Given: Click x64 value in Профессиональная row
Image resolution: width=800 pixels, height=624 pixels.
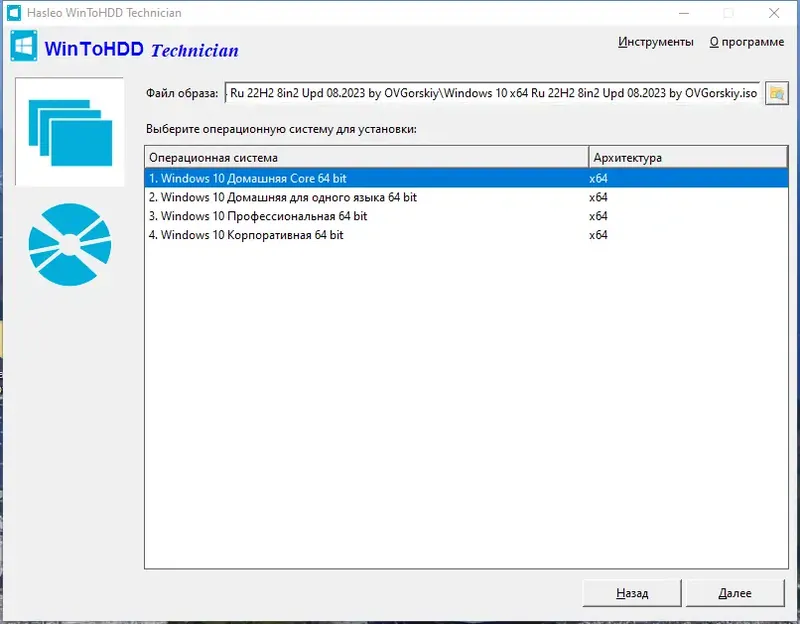Looking at the screenshot, I should (x=598, y=216).
